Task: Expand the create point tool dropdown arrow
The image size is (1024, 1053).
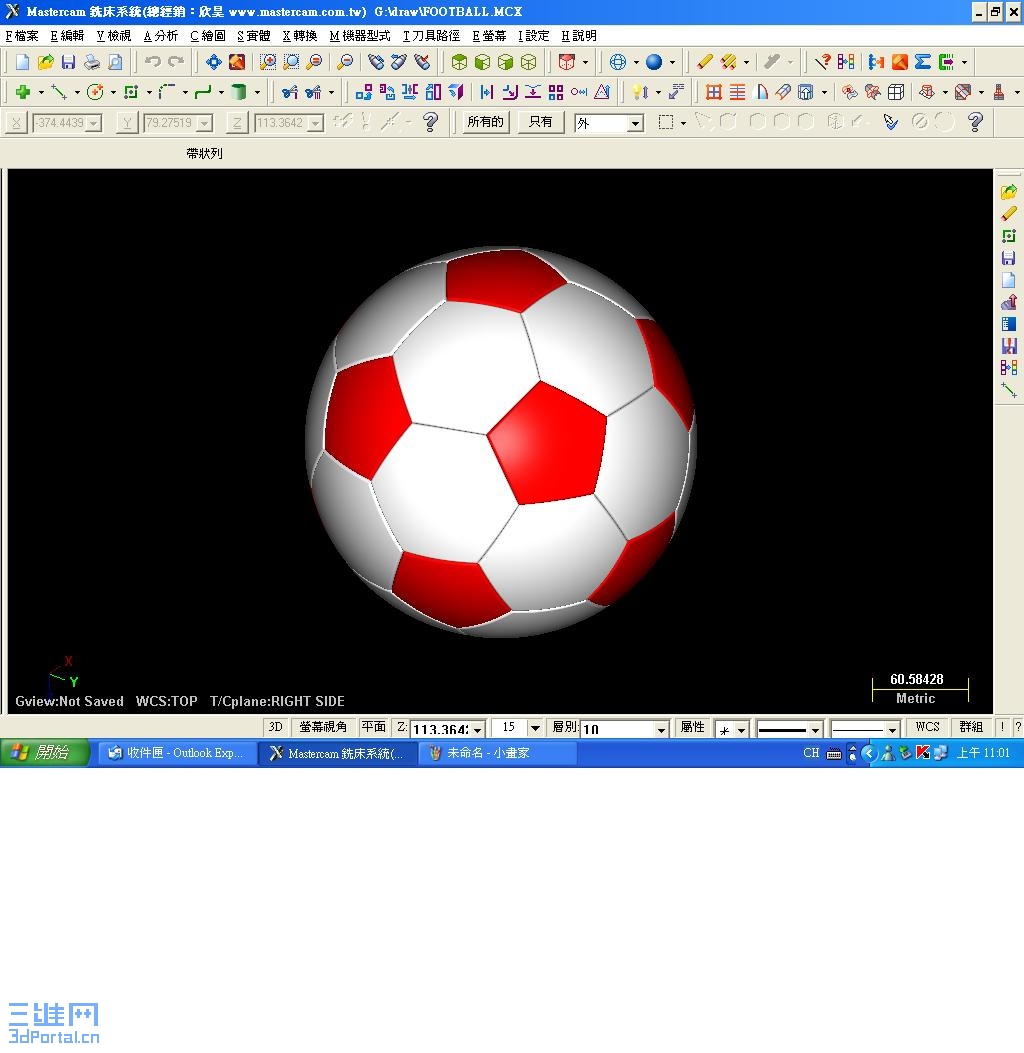Action: (x=41, y=93)
